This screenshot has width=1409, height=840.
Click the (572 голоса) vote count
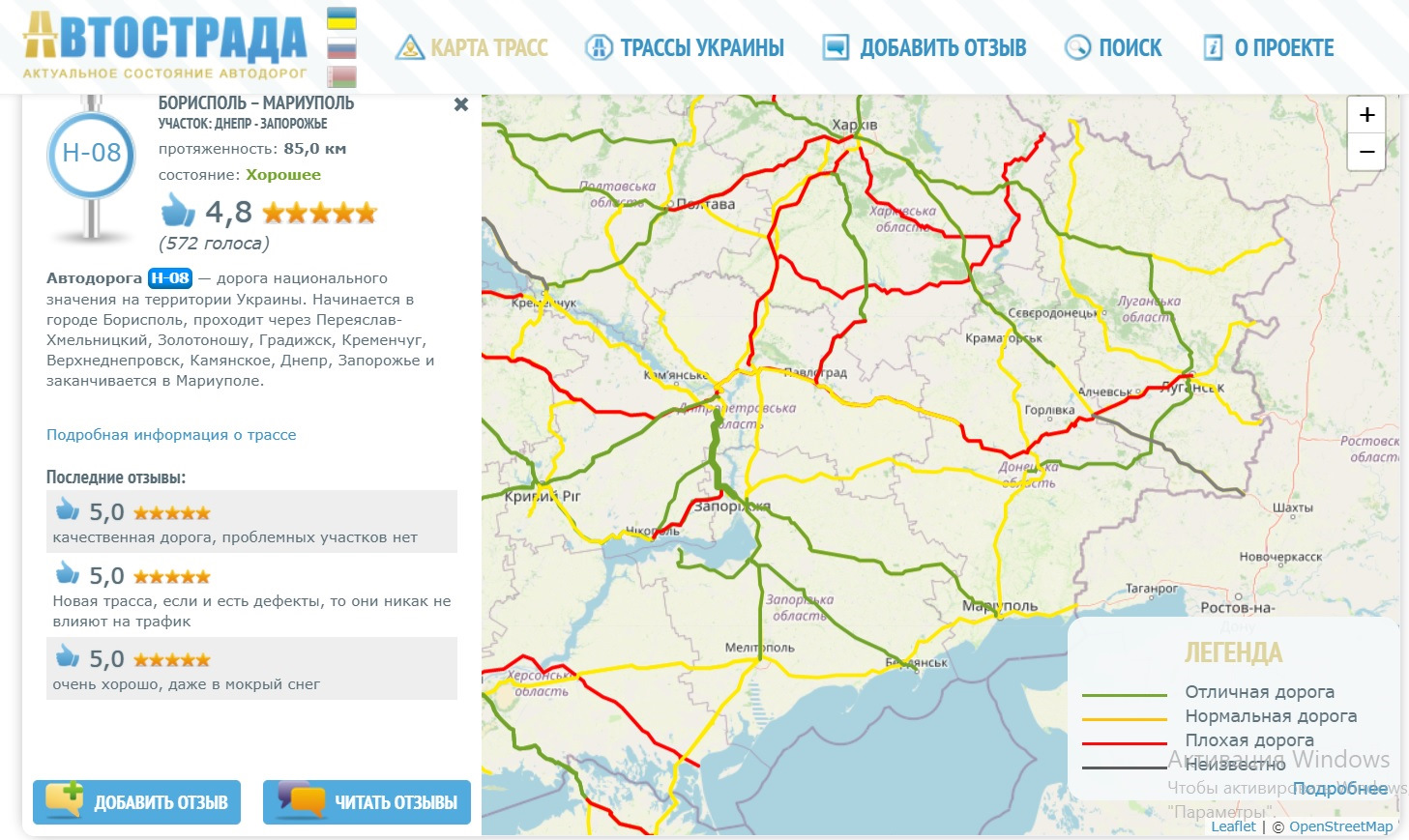pos(214,244)
